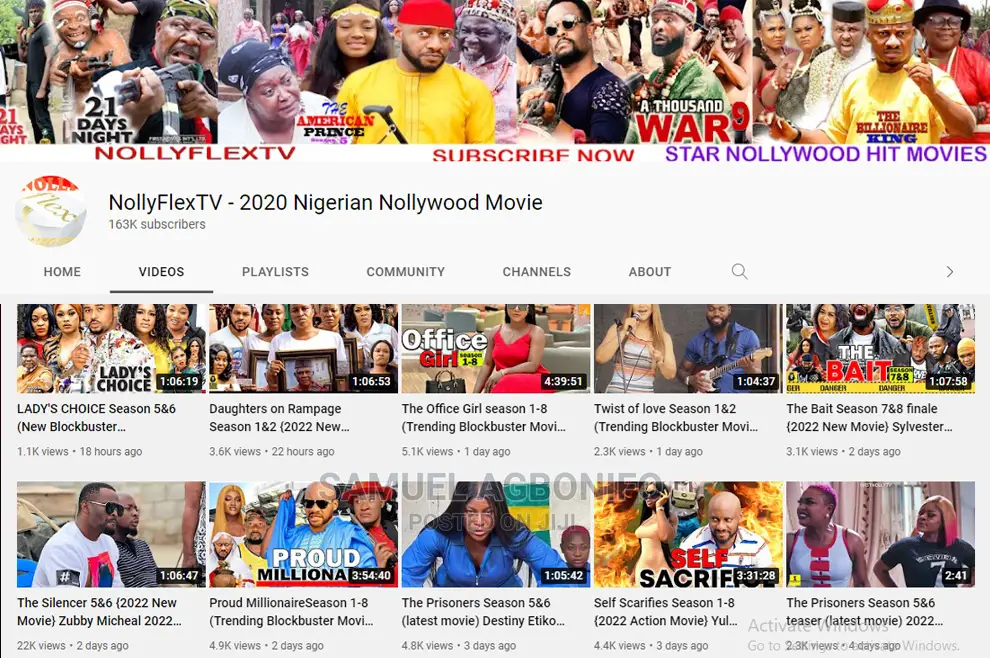Open the PLAYLISTS tab
The width and height of the screenshot is (990, 658).
pos(275,272)
